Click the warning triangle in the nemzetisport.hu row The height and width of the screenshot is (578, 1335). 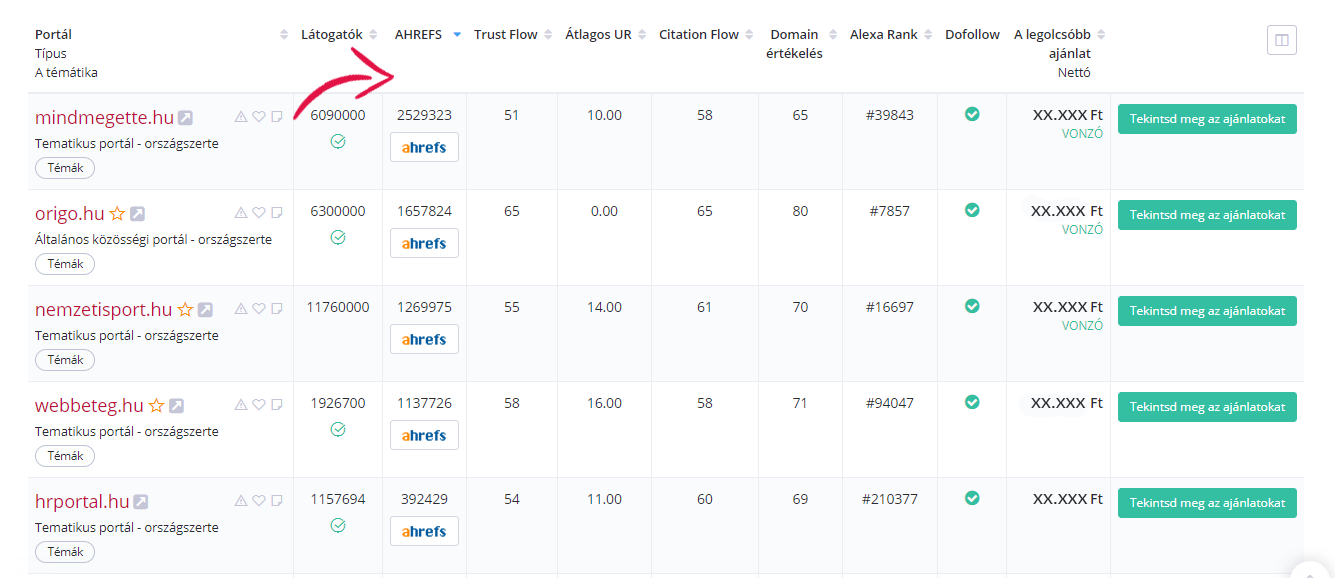(240, 309)
